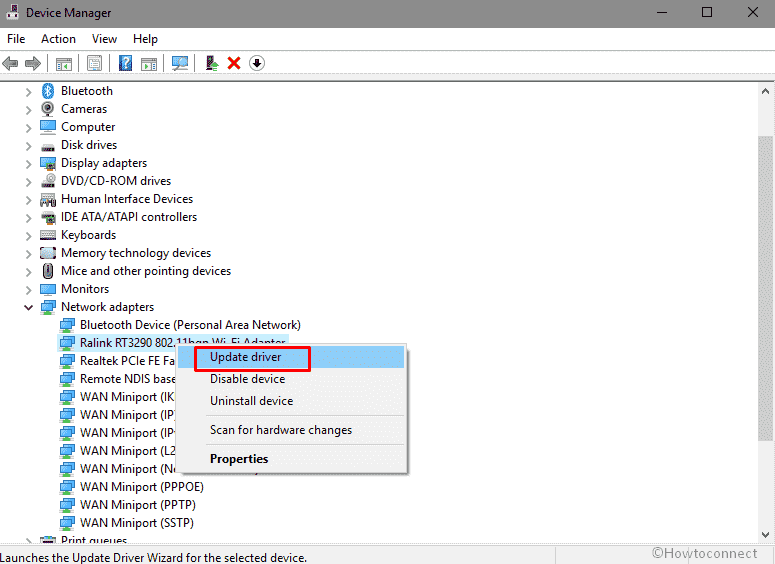This screenshot has width=775, height=564.
Task: Expand Human Interface Devices
Action: point(28,200)
